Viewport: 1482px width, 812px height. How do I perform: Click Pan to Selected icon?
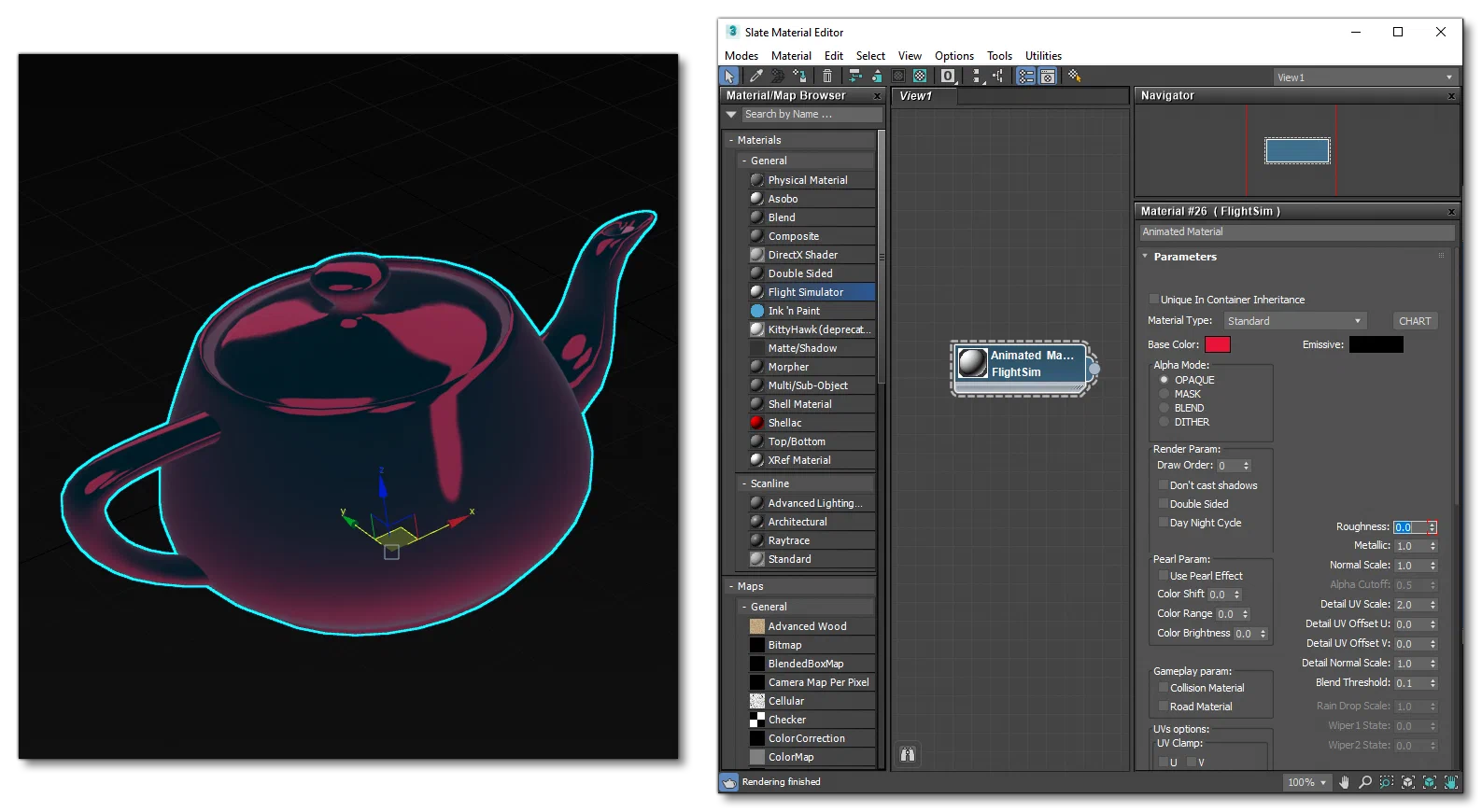1451,782
